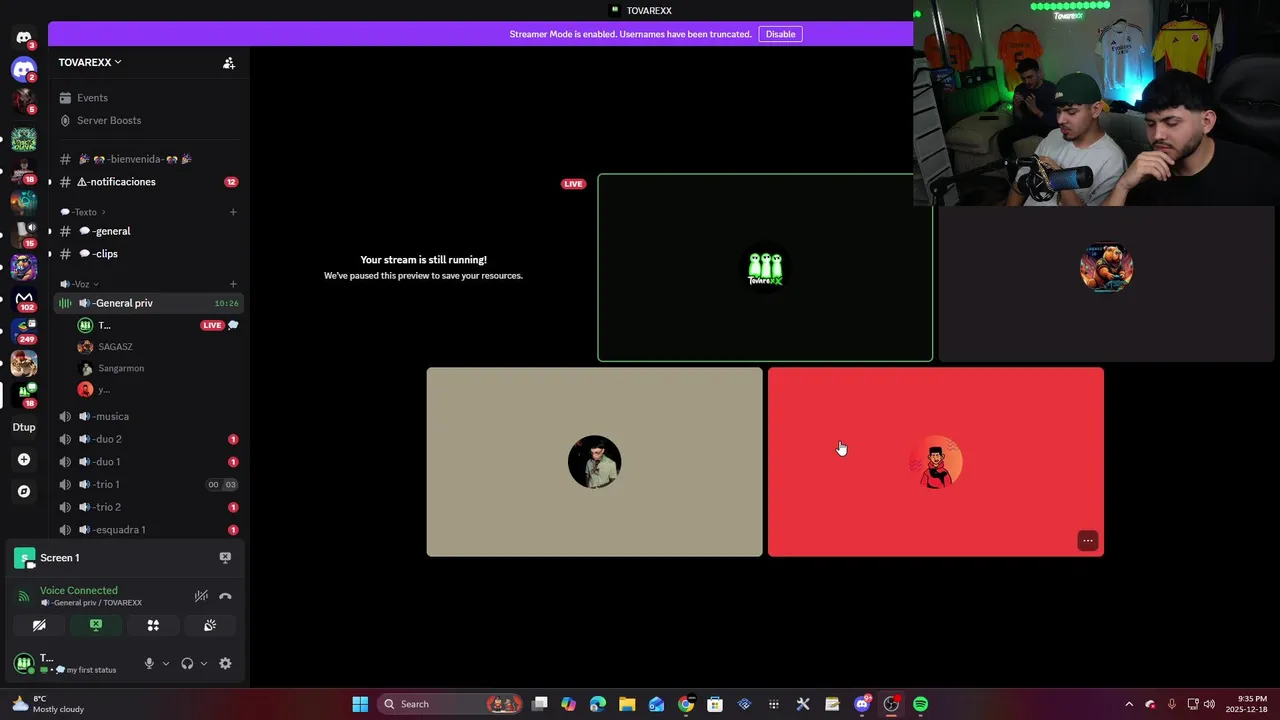Open OBS Studio from the taskbar
The height and width of the screenshot is (720, 1280).
click(891, 704)
